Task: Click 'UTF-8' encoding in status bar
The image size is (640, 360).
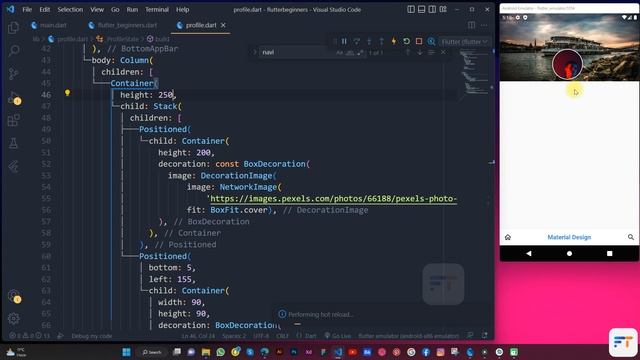Action: pyautogui.click(x=261, y=336)
